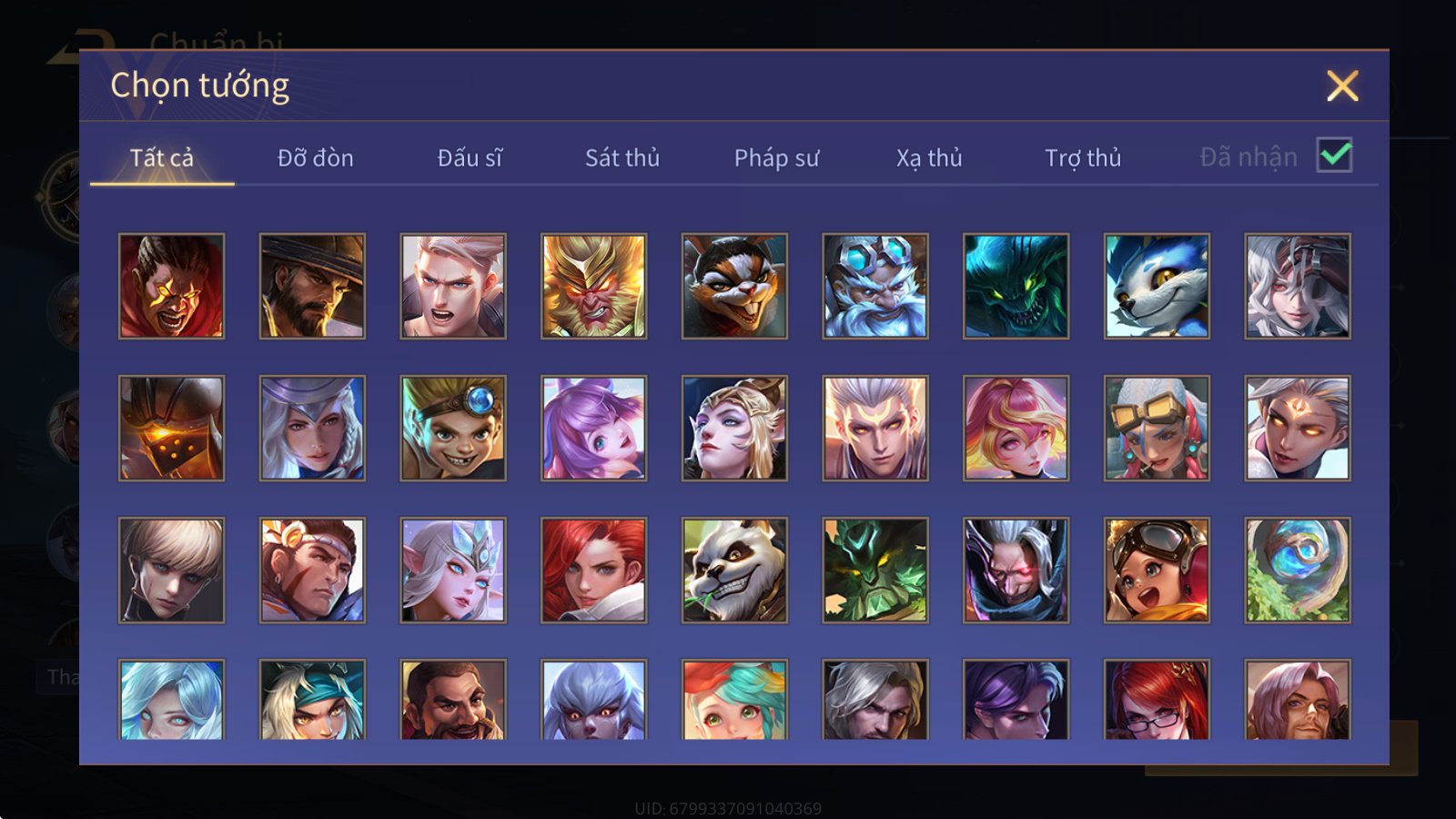Open the Sát thủ tab

pos(622,158)
